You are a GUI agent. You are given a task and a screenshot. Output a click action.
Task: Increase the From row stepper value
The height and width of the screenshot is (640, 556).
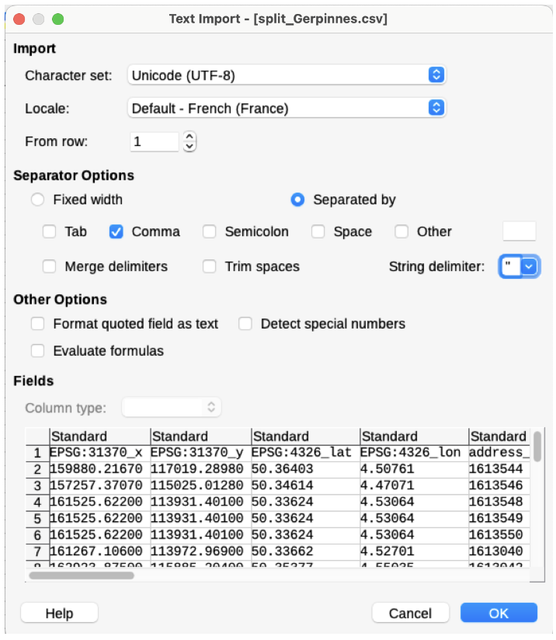coord(189,136)
